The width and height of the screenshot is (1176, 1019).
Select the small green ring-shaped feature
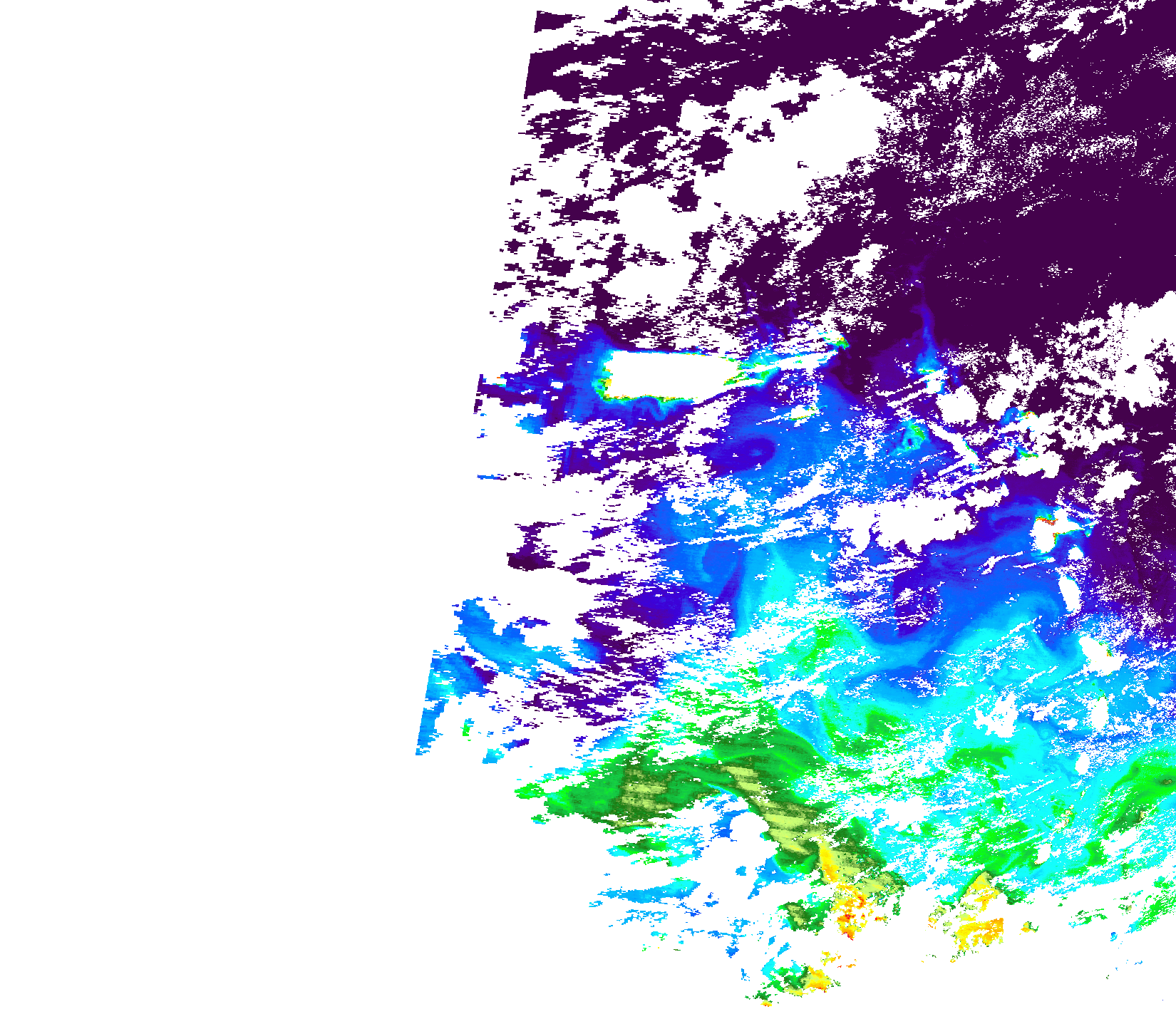coord(910,437)
